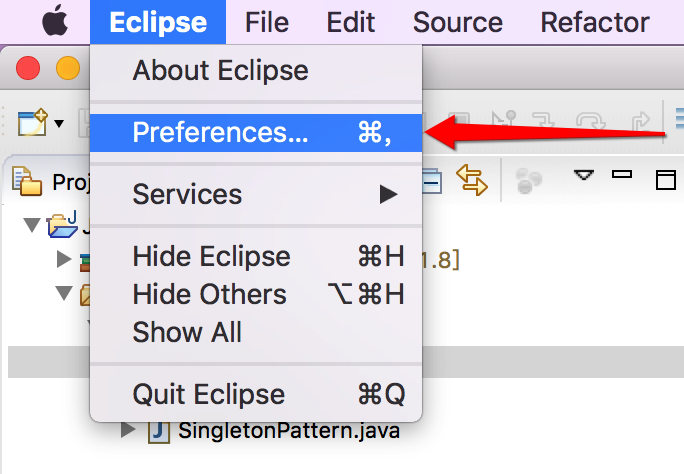Viewport: 684px width, 474px height.
Task: Open the New wizard dropdown arrow
Action: (59, 124)
